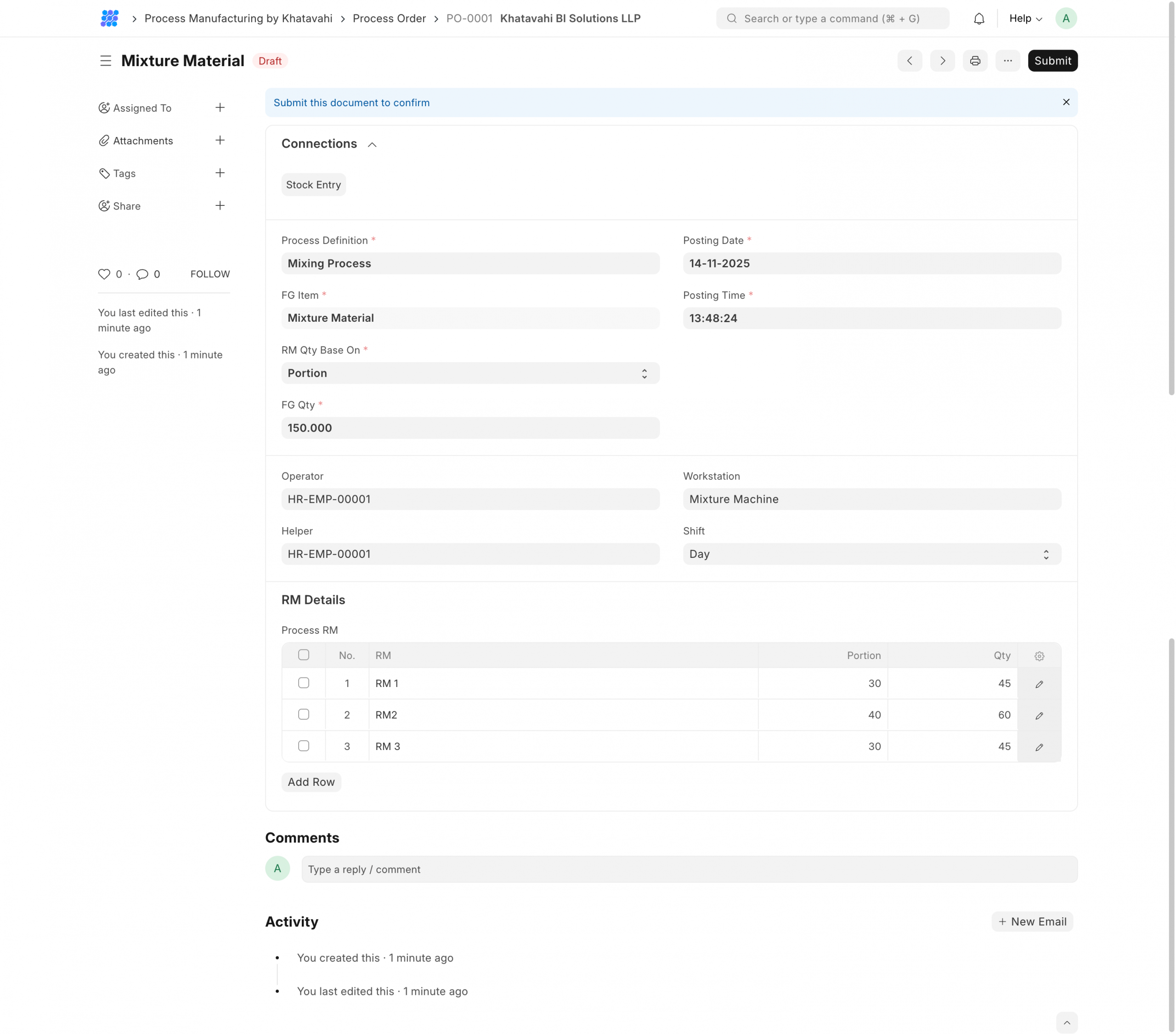Edit RM2 row with the pencil icon
This screenshot has height=1034, width=1176.
click(x=1039, y=715)
